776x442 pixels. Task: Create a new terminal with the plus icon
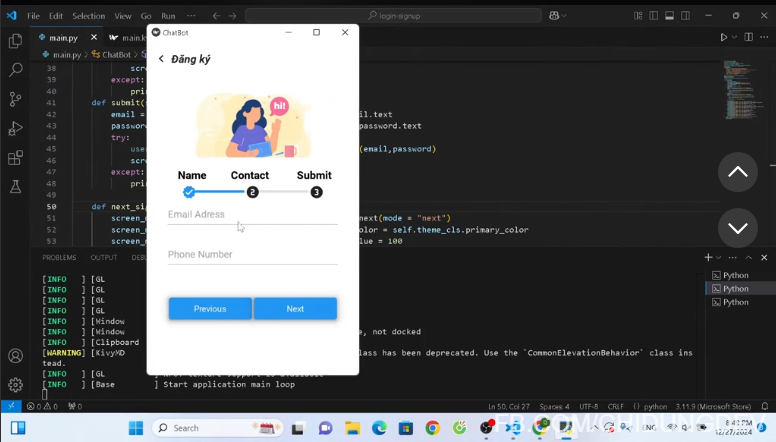click(x=708, y=257)
